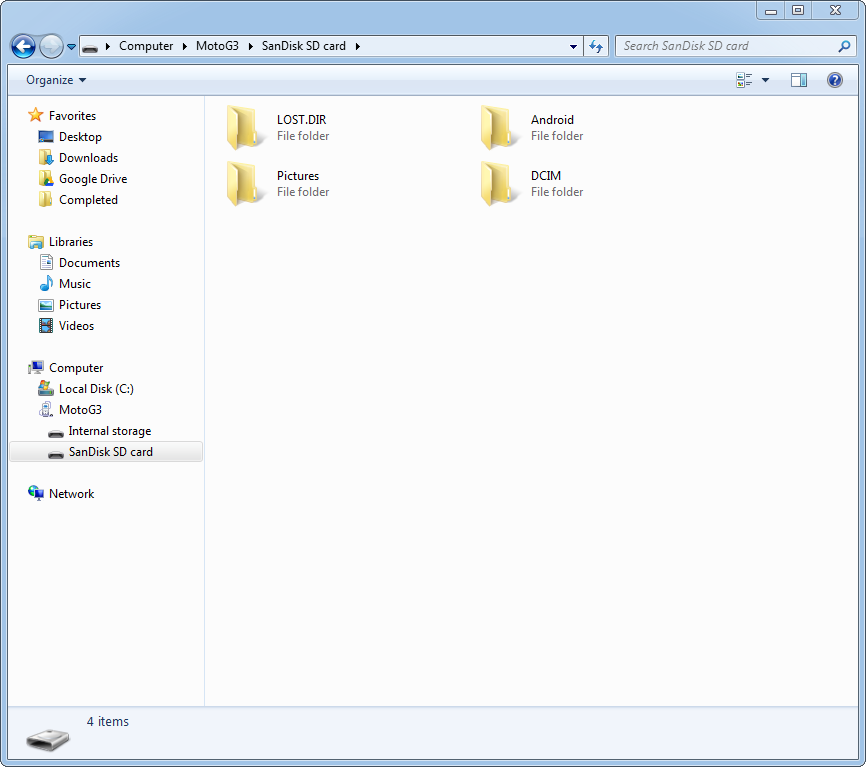This screenshot has height=767, width=866.
Task: Select Internal storage under MotoG3
Action: 109,431
